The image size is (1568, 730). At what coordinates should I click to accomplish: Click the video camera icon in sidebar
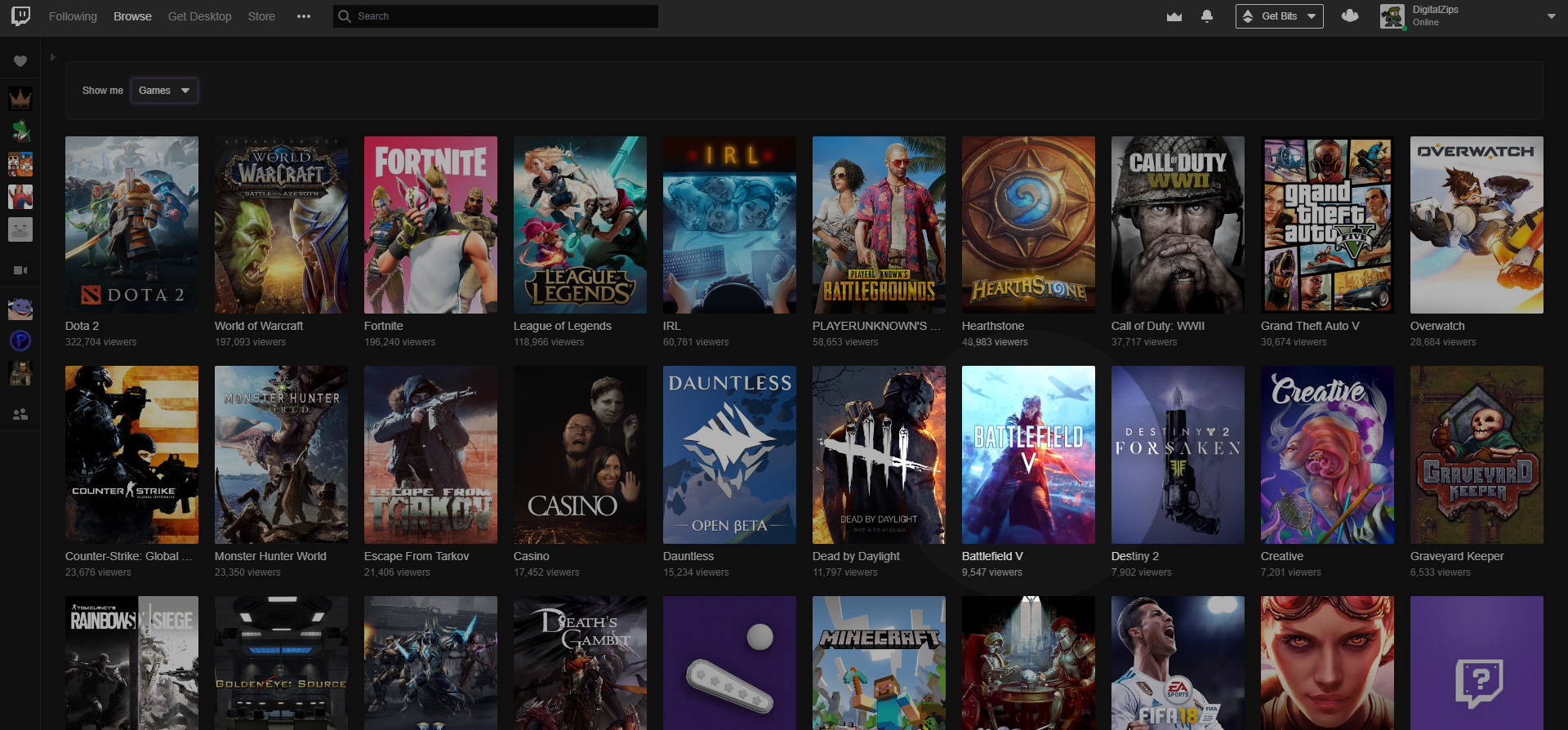tap(20, 270)
